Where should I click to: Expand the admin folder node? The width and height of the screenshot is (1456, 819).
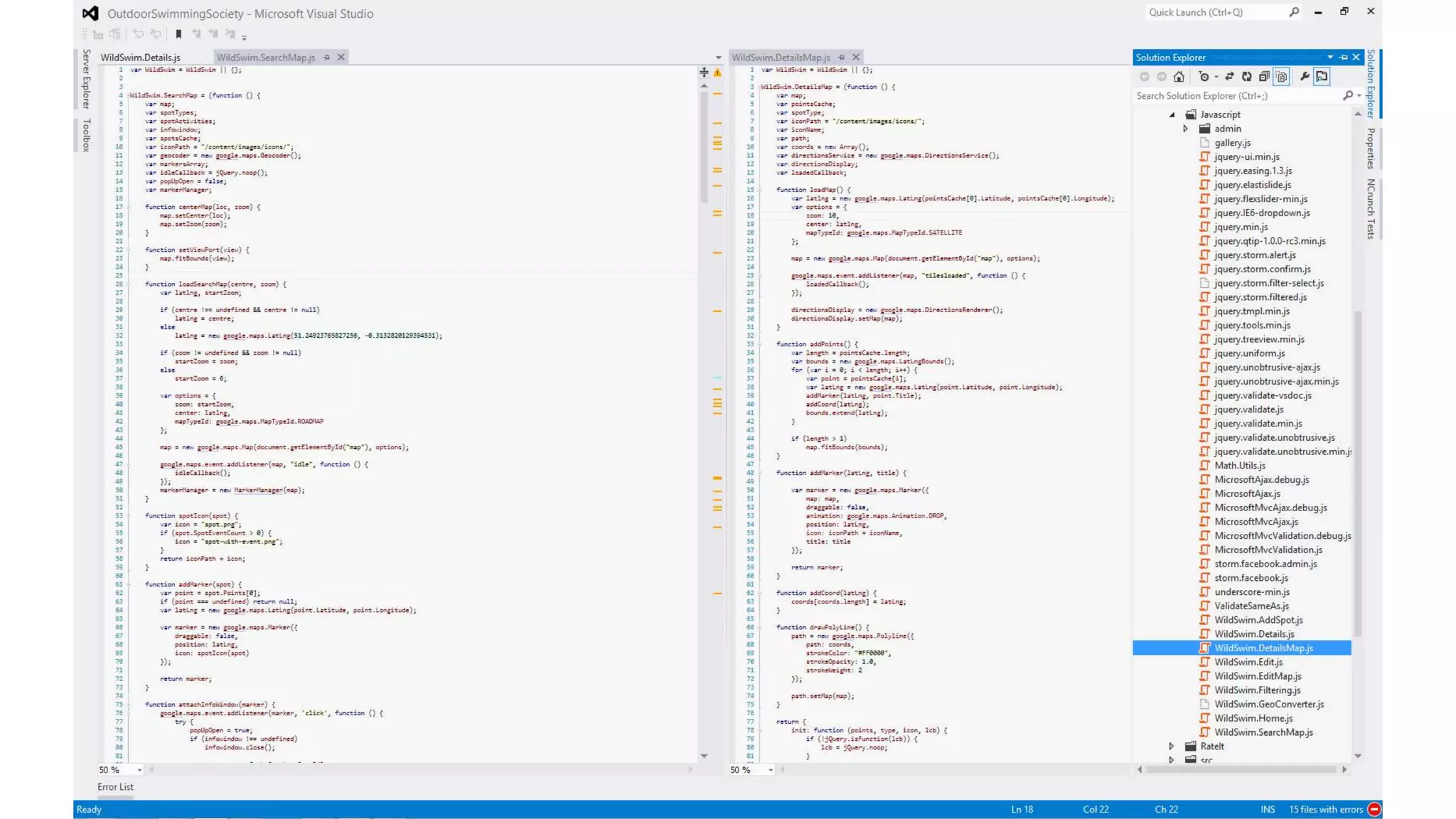1185,129
